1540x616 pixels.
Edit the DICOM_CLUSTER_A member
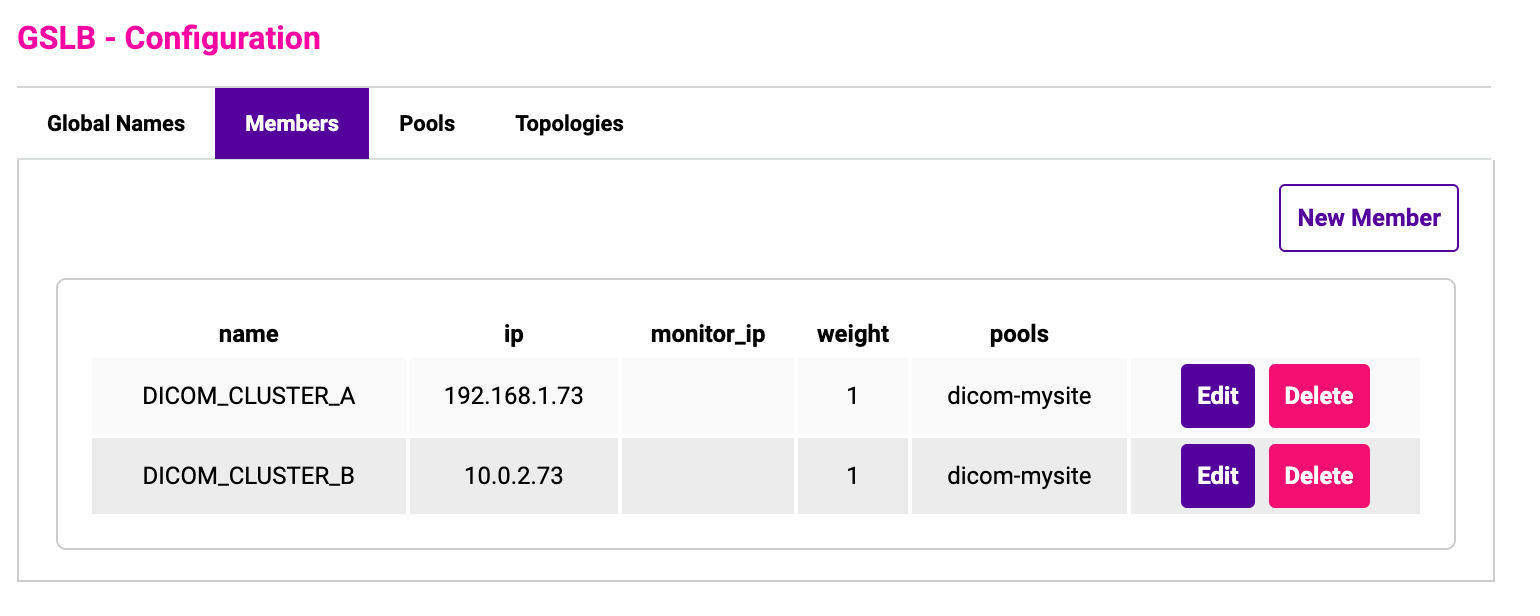pos(1218,396)
